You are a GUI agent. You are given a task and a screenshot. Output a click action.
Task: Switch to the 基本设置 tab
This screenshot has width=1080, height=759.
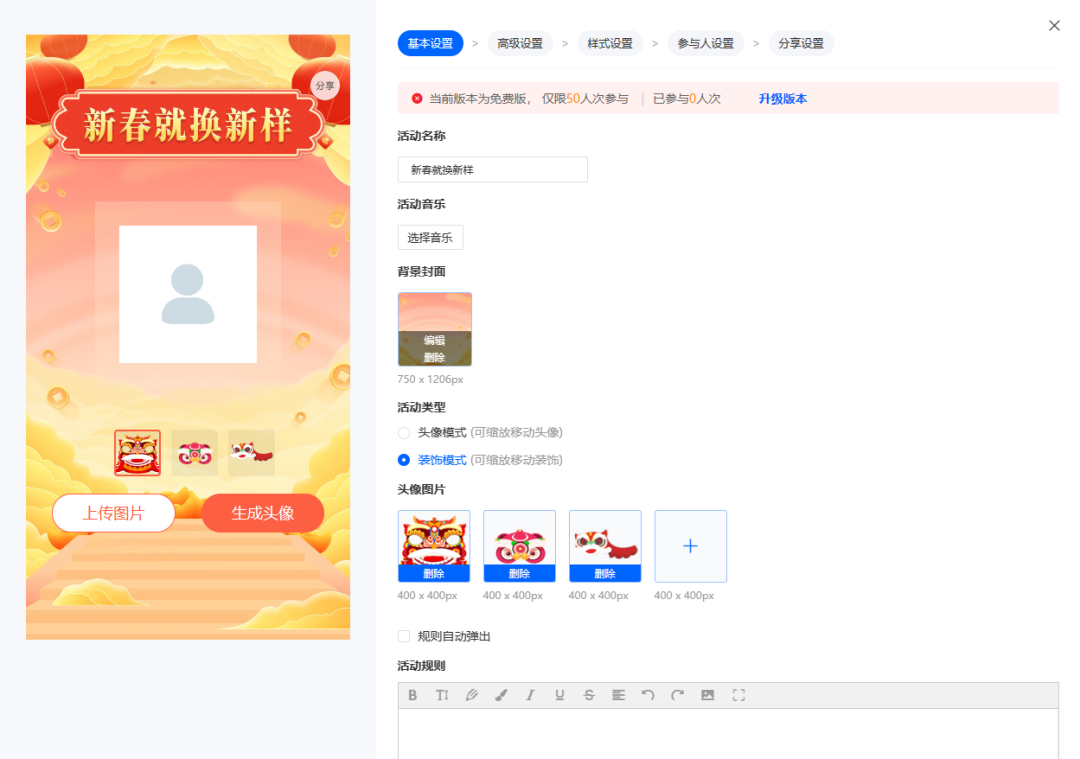(x=430, y=43)
